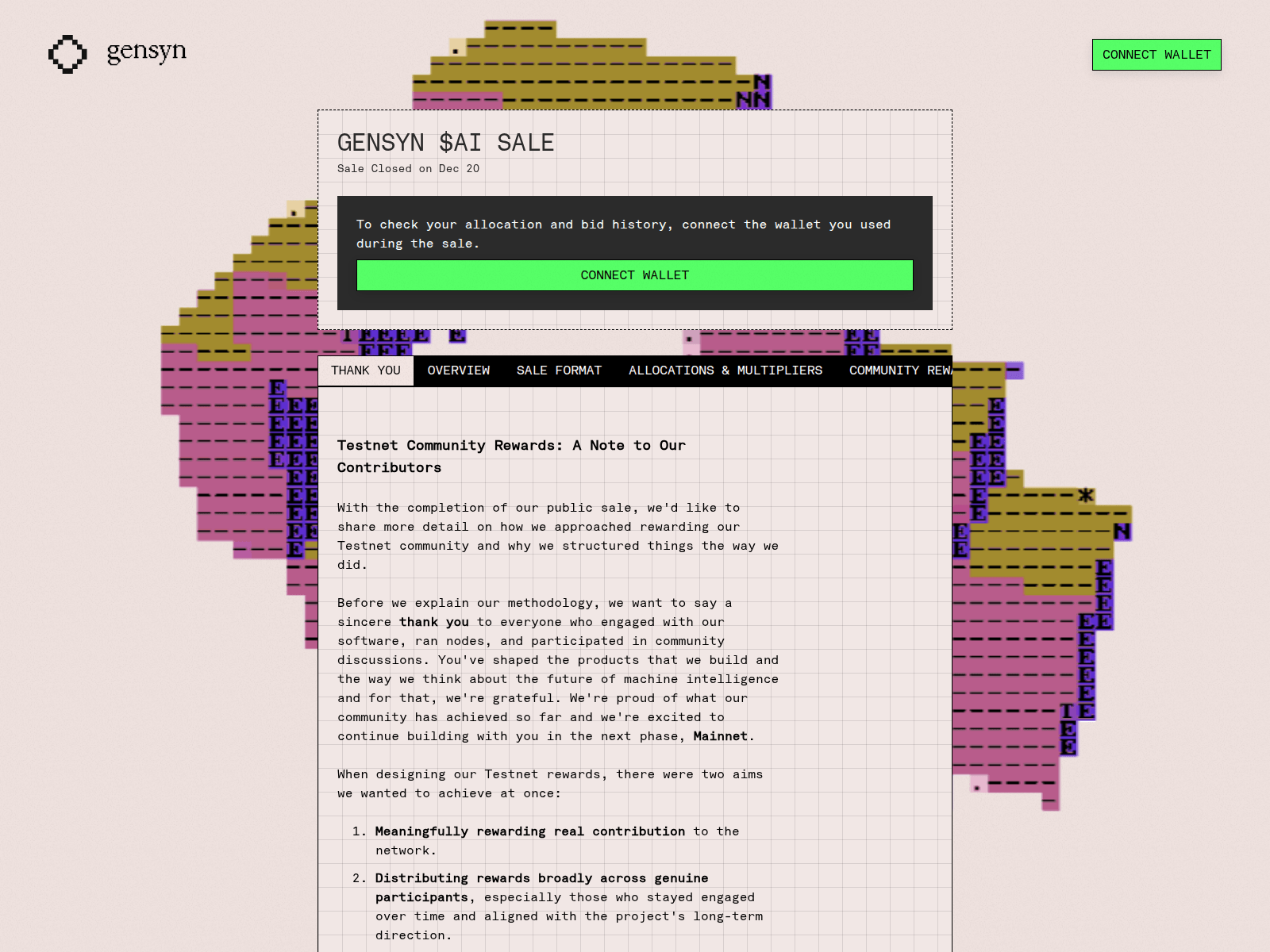Click the asterisk symbol in right-side pixel art
Image resolution: width=1270 pixels, height=952 pixels.
point(1085,493)
